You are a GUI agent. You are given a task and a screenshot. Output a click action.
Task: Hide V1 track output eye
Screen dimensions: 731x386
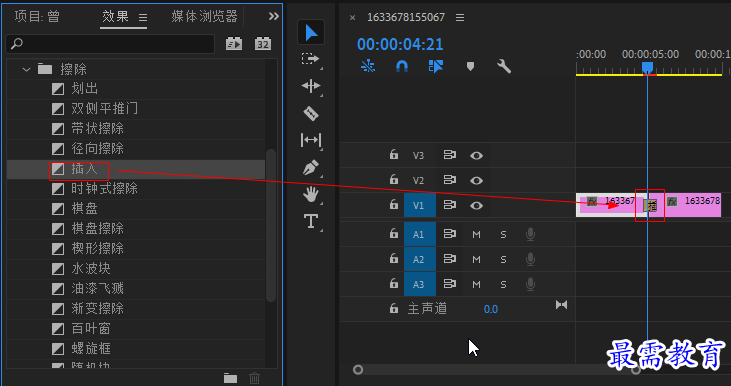point(476,205)
